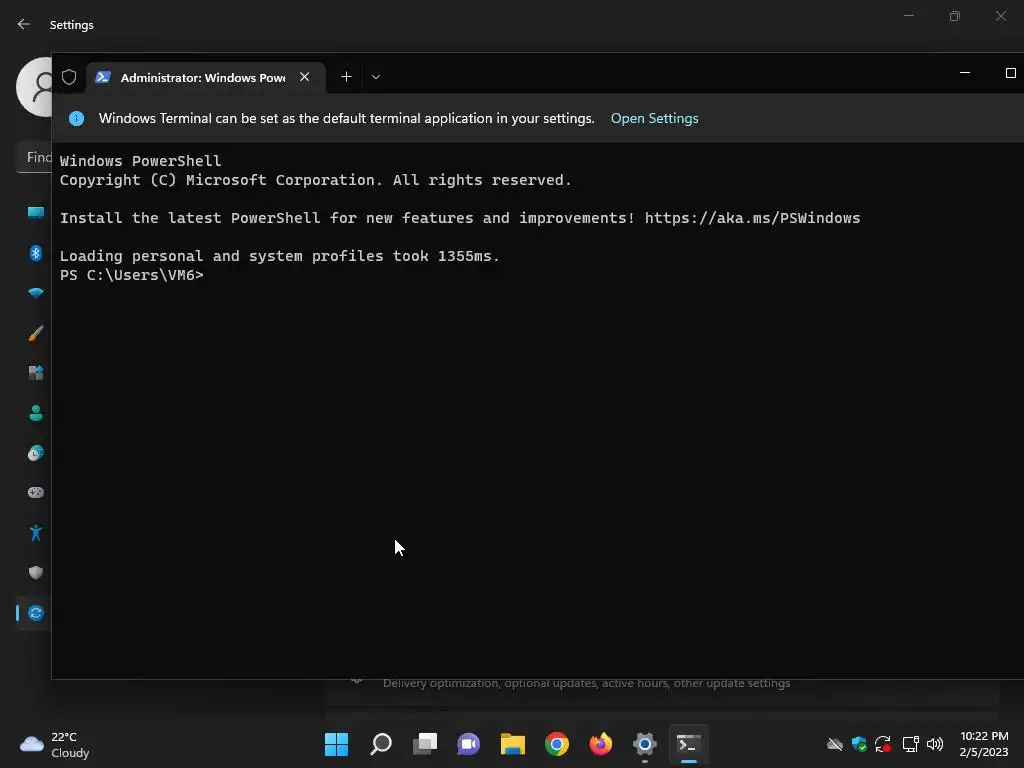Open network status tray icon
Viewport: 1024px width, 768px height.
coord(910,744)
